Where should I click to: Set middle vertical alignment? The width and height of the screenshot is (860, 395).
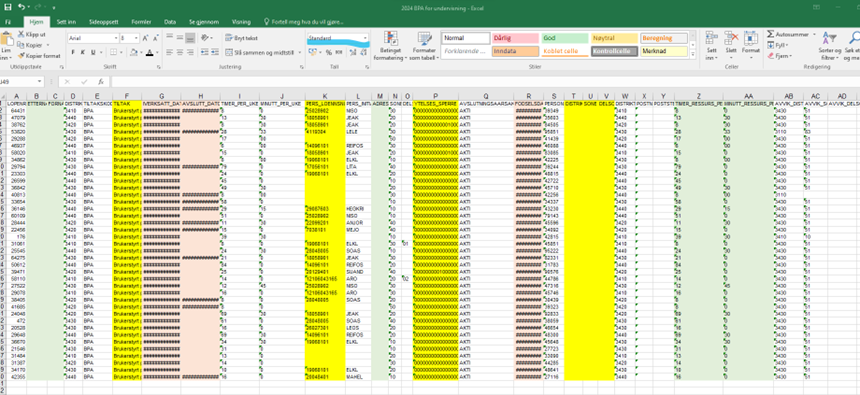click(180, 38)
